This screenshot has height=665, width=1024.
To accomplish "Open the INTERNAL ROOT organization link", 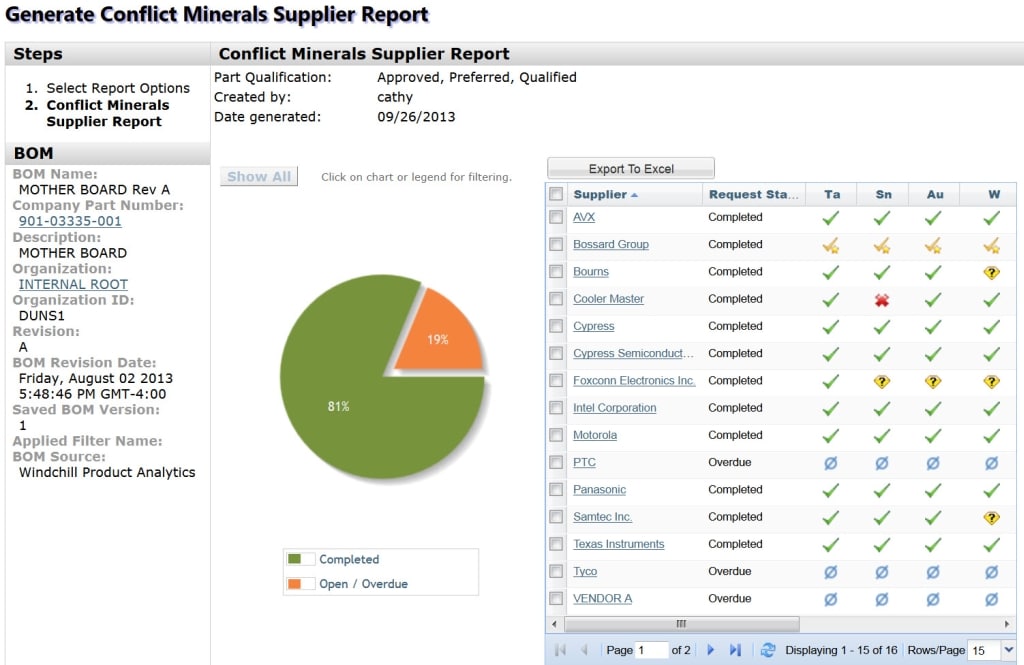I will point(73,284).
